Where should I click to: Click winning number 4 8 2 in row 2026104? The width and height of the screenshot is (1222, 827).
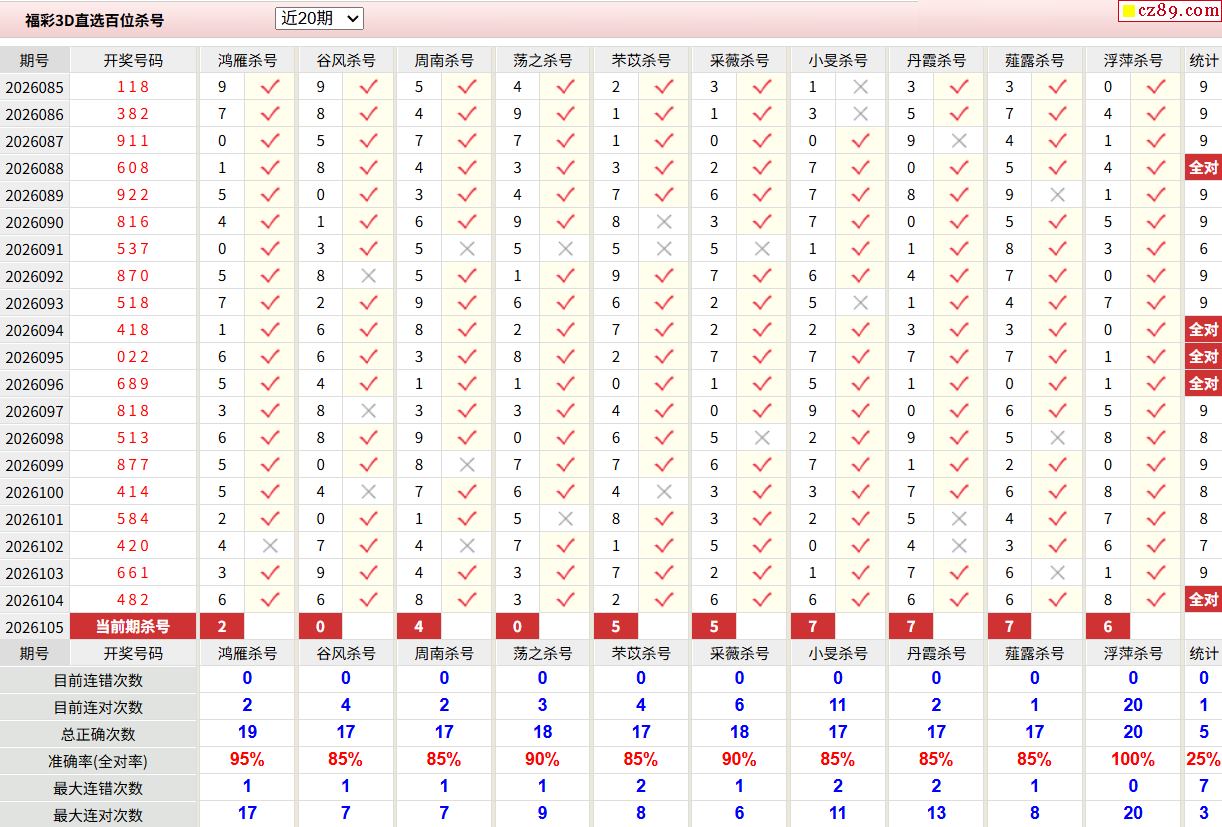(133, 600)
